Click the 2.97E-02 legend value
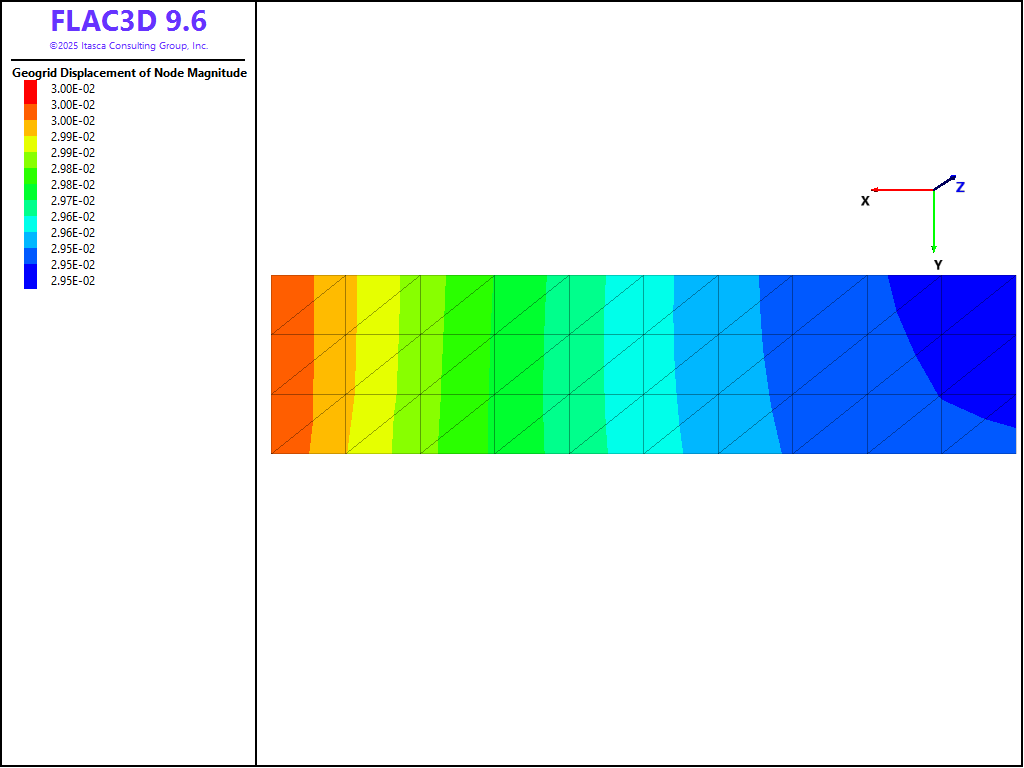 pyautogui.click(x=73, y=201)
